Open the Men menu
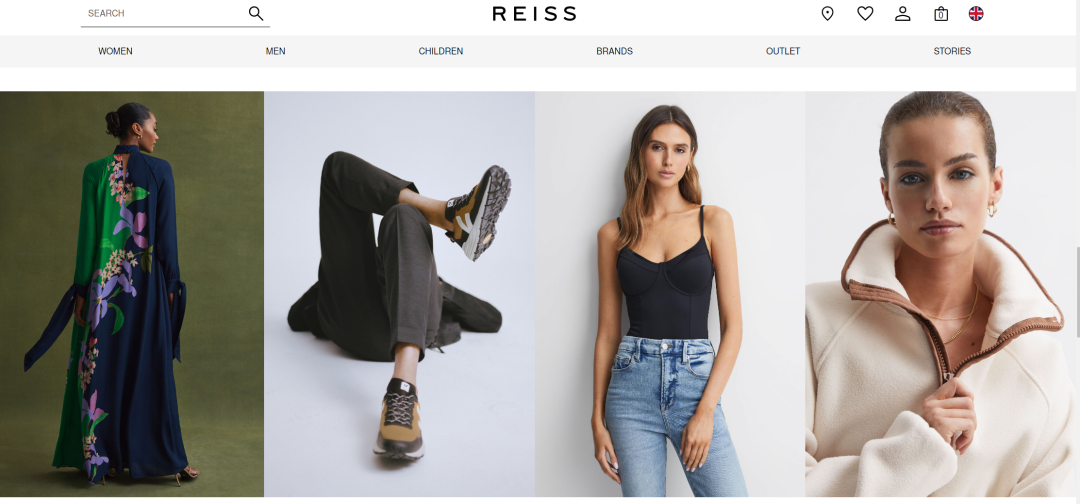The image size is (1080, 504). [276, 51]
